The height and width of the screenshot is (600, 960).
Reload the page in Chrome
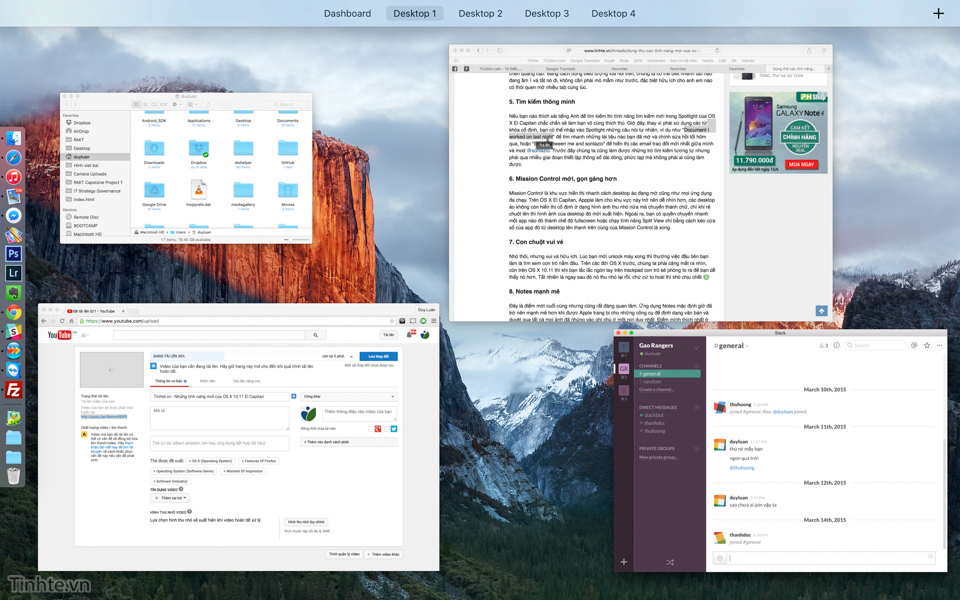(x=62, y=321)
